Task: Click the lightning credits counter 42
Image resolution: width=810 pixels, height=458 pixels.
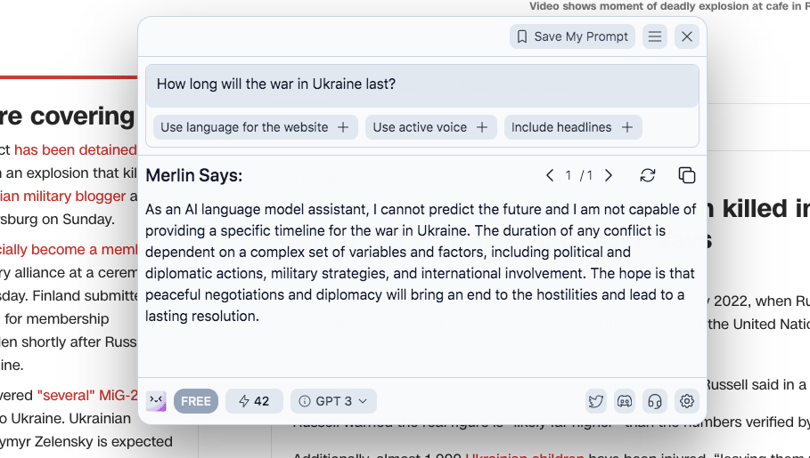Action: [x=254, y=401]
